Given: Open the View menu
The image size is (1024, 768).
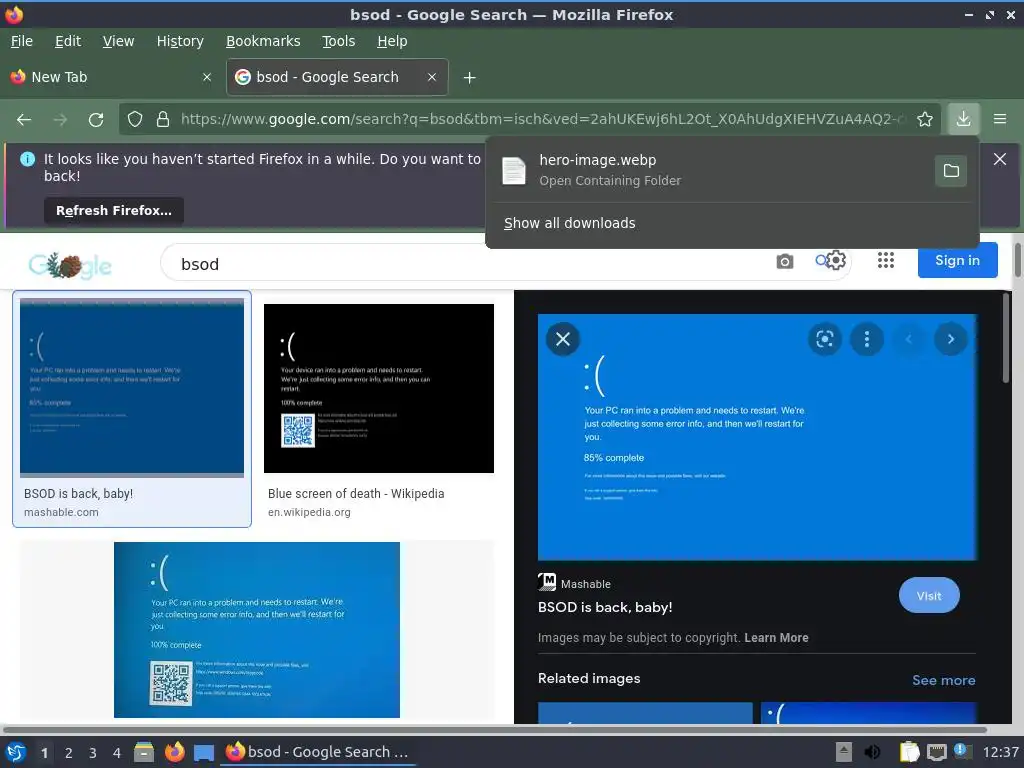Looking at the screenshot, I should pos(118,41).
